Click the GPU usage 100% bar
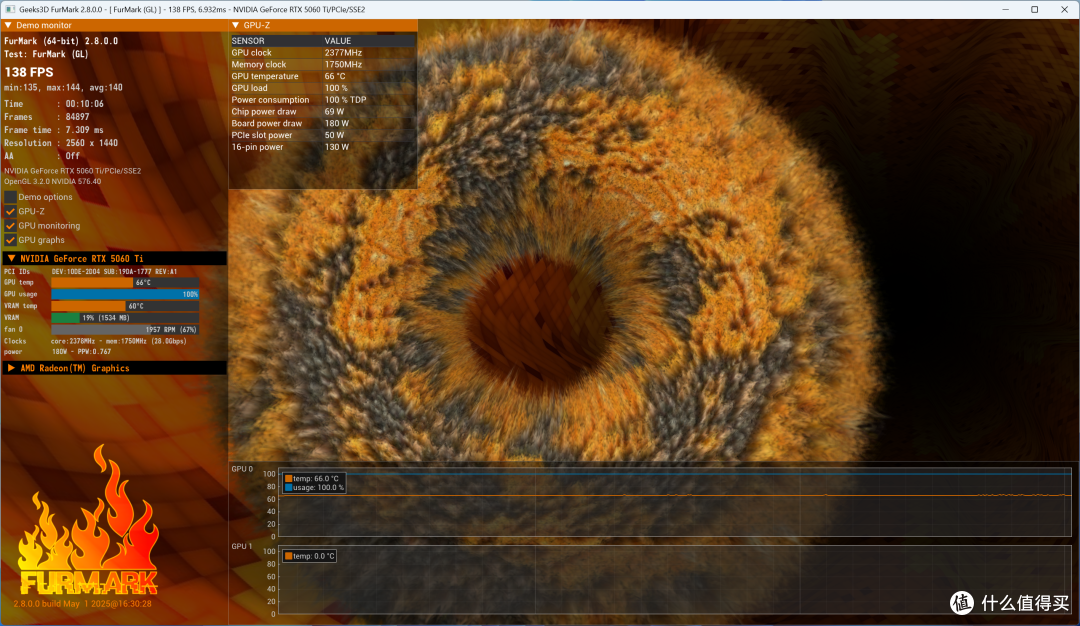Image resolution: width=1080 pixels, height=626 pixels. tap(125, 294)
